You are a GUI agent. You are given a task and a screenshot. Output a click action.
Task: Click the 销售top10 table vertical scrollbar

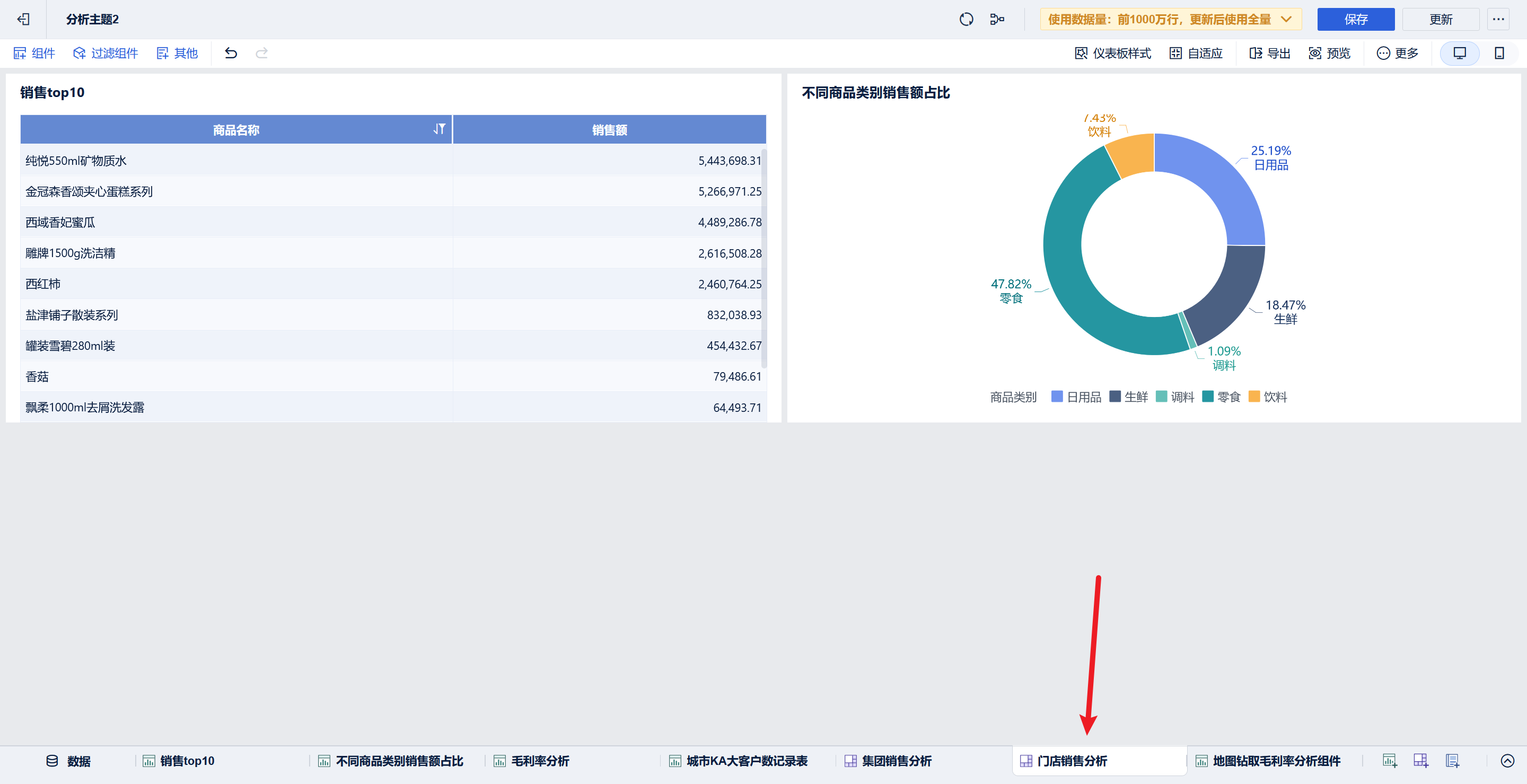tap(764, 258)
